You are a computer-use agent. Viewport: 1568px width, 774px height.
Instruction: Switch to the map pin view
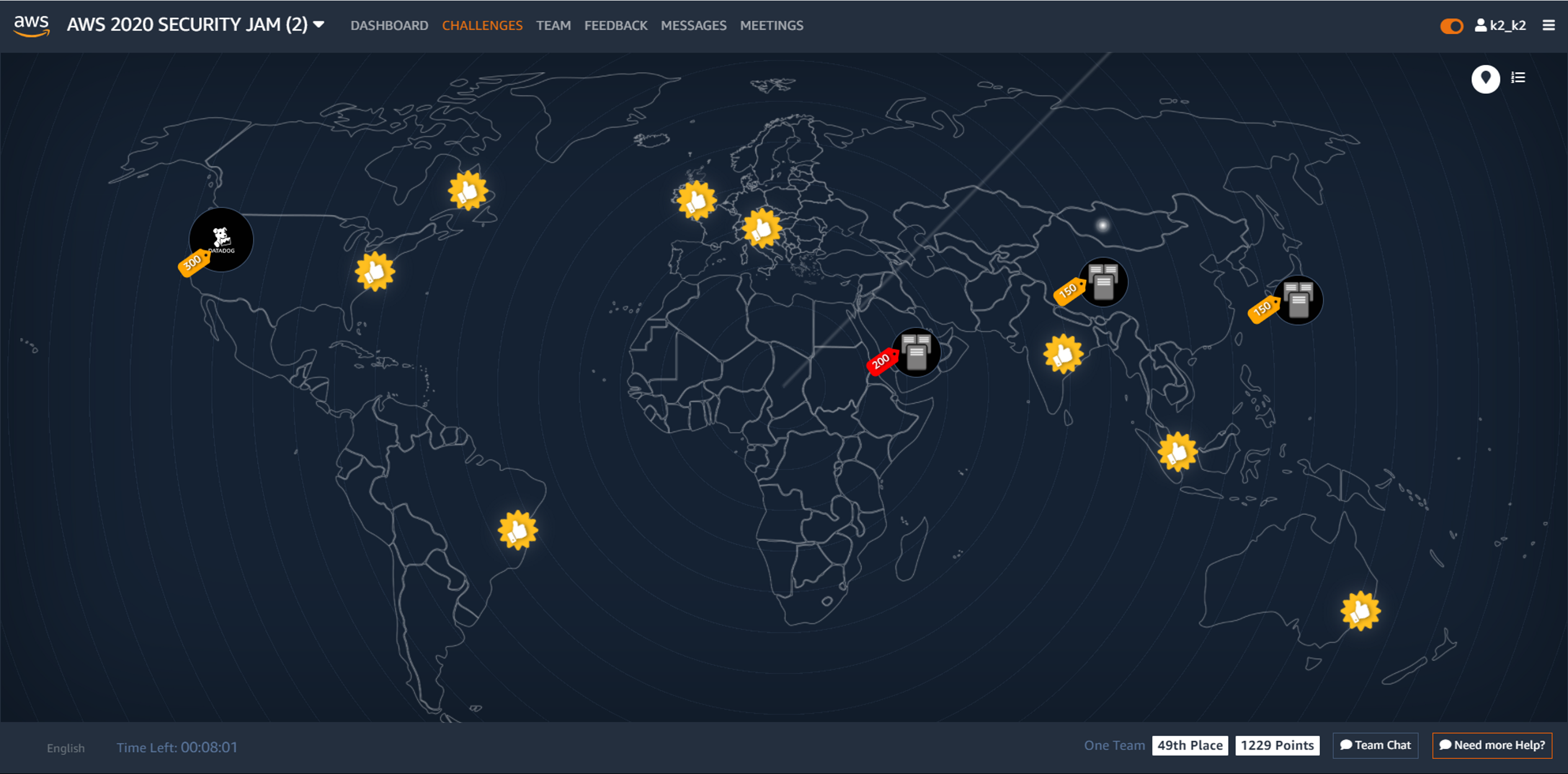[1485, 78]
